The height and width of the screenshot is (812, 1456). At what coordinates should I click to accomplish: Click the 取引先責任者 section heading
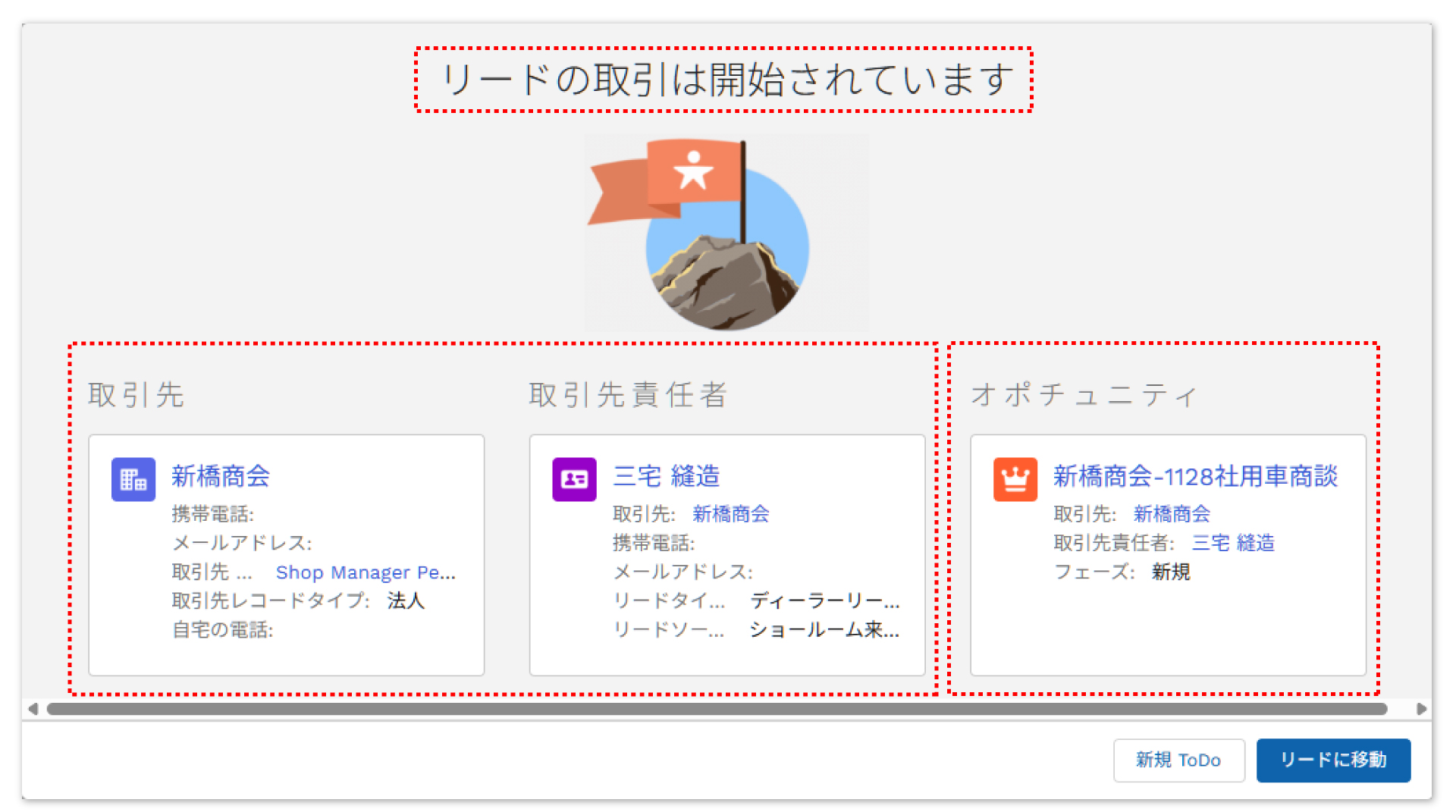pyautogui.click(x=628, y=395)
